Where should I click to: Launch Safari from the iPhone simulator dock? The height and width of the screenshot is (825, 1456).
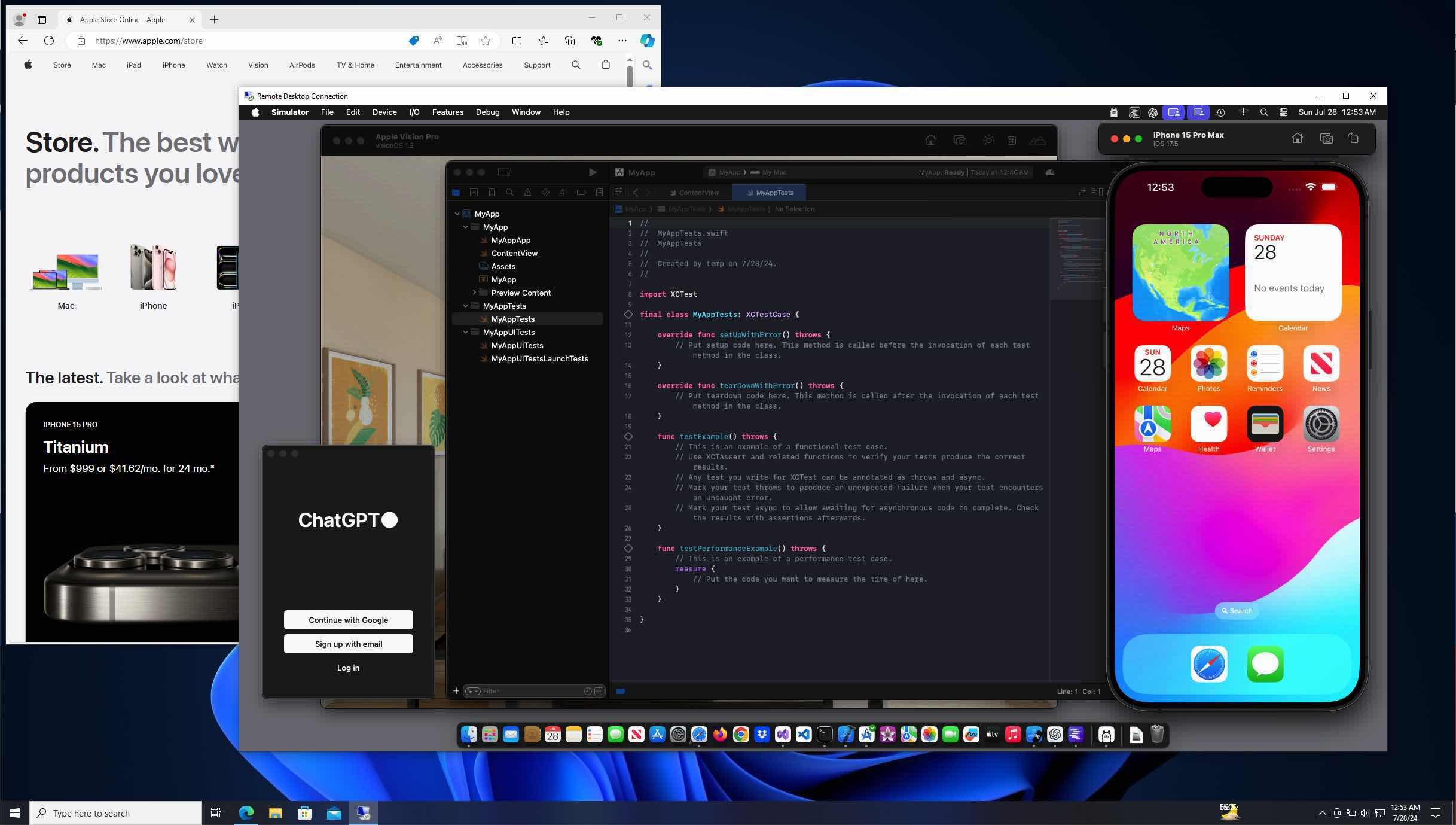click(x=1209, y=664)
